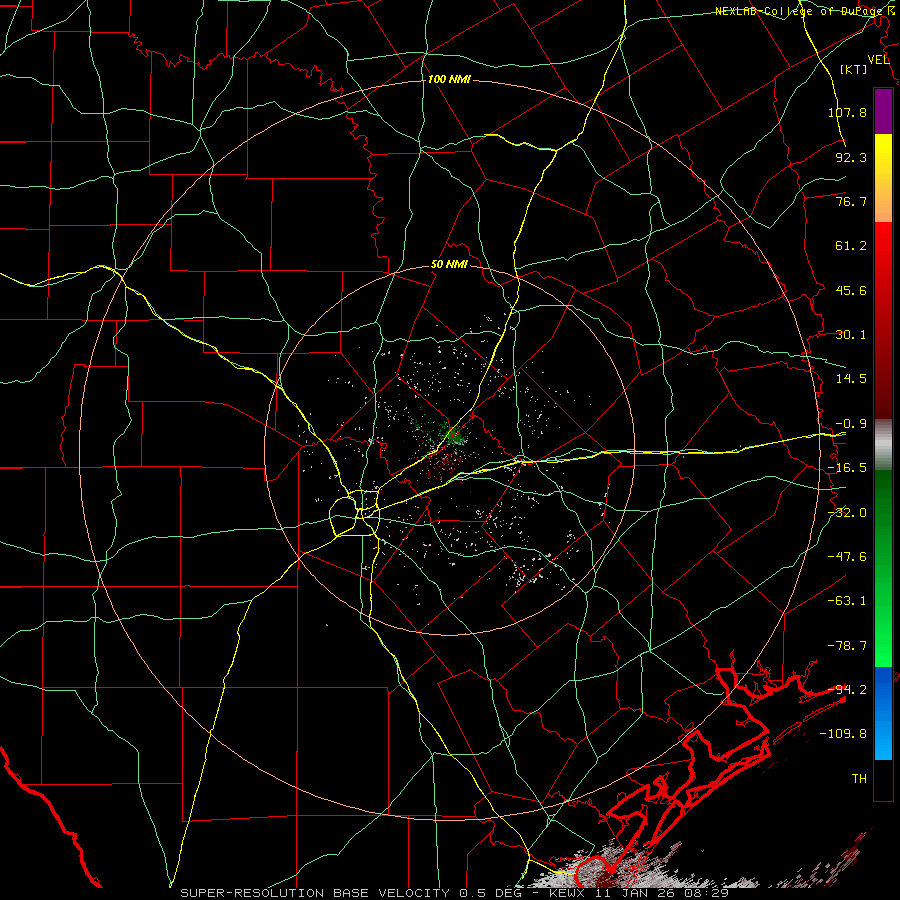This screenshot has height=900, width=900.
Task: Click the -16.5 scale value
Action: click(847, 468)
